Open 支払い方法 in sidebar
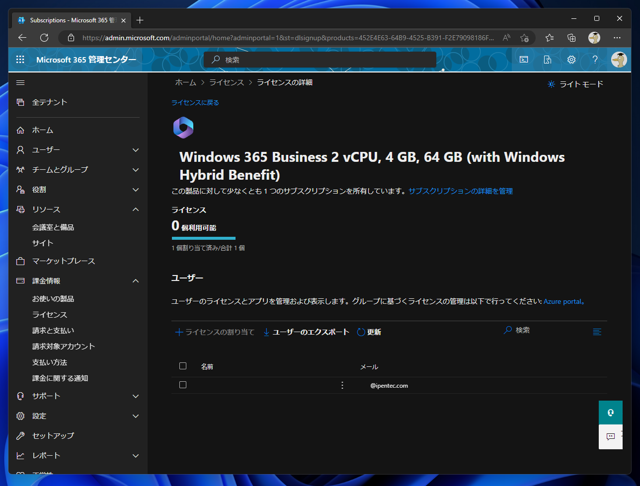 (x=49, y=362)
